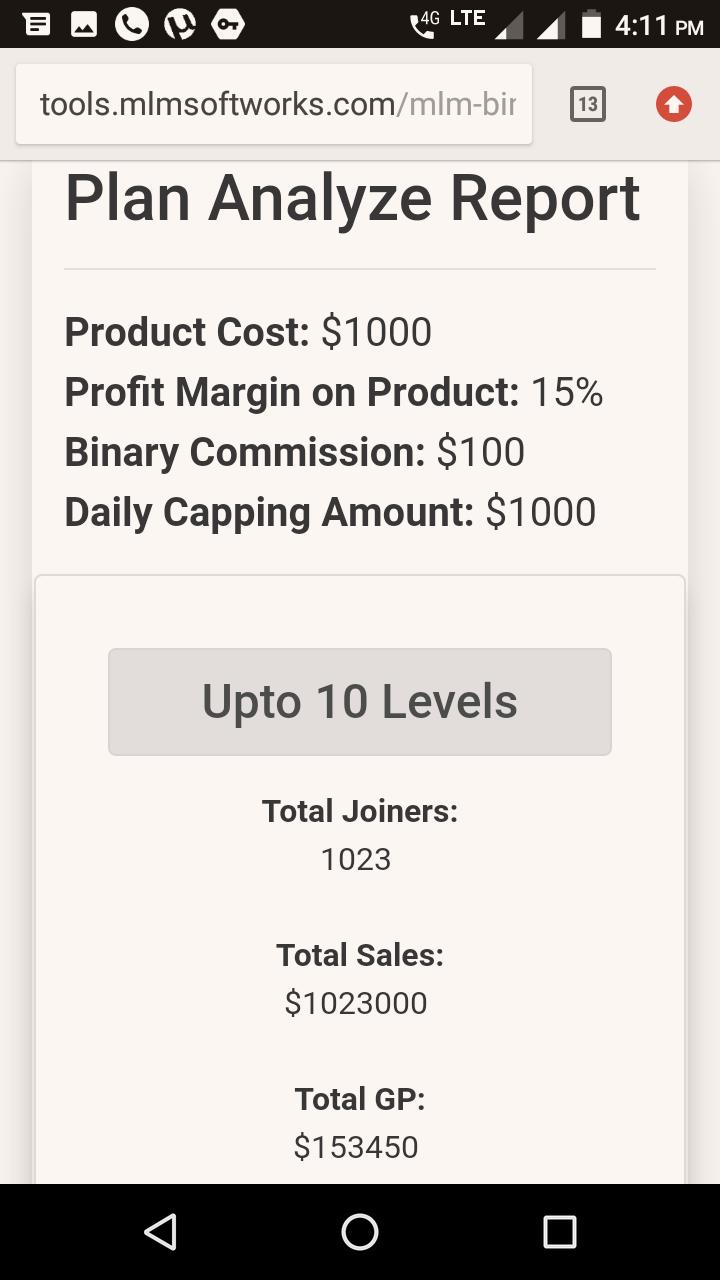The width and height of the screenshot is (720, 1280).
Task: Tap the Total GP value $153450
Action: (x=356, y=1147)
